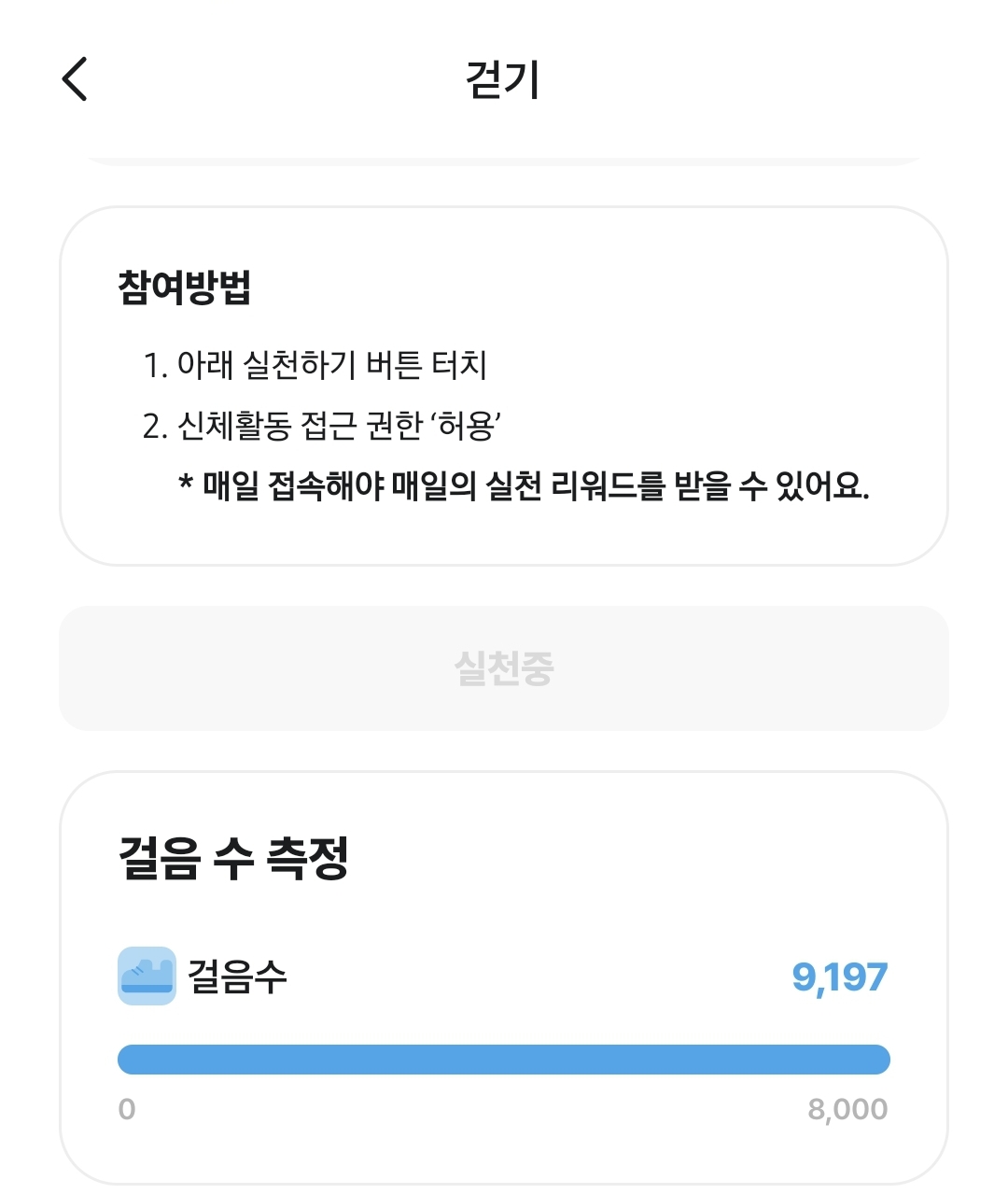This screenshot has width=1008, height=1194.
Task: Tap the back arrow icon
Action: (75, 78)
